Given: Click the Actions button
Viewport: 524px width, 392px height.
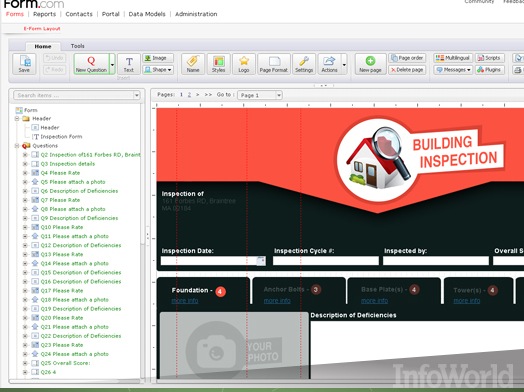Looking at the screenshot, I should tap(330, 63).
